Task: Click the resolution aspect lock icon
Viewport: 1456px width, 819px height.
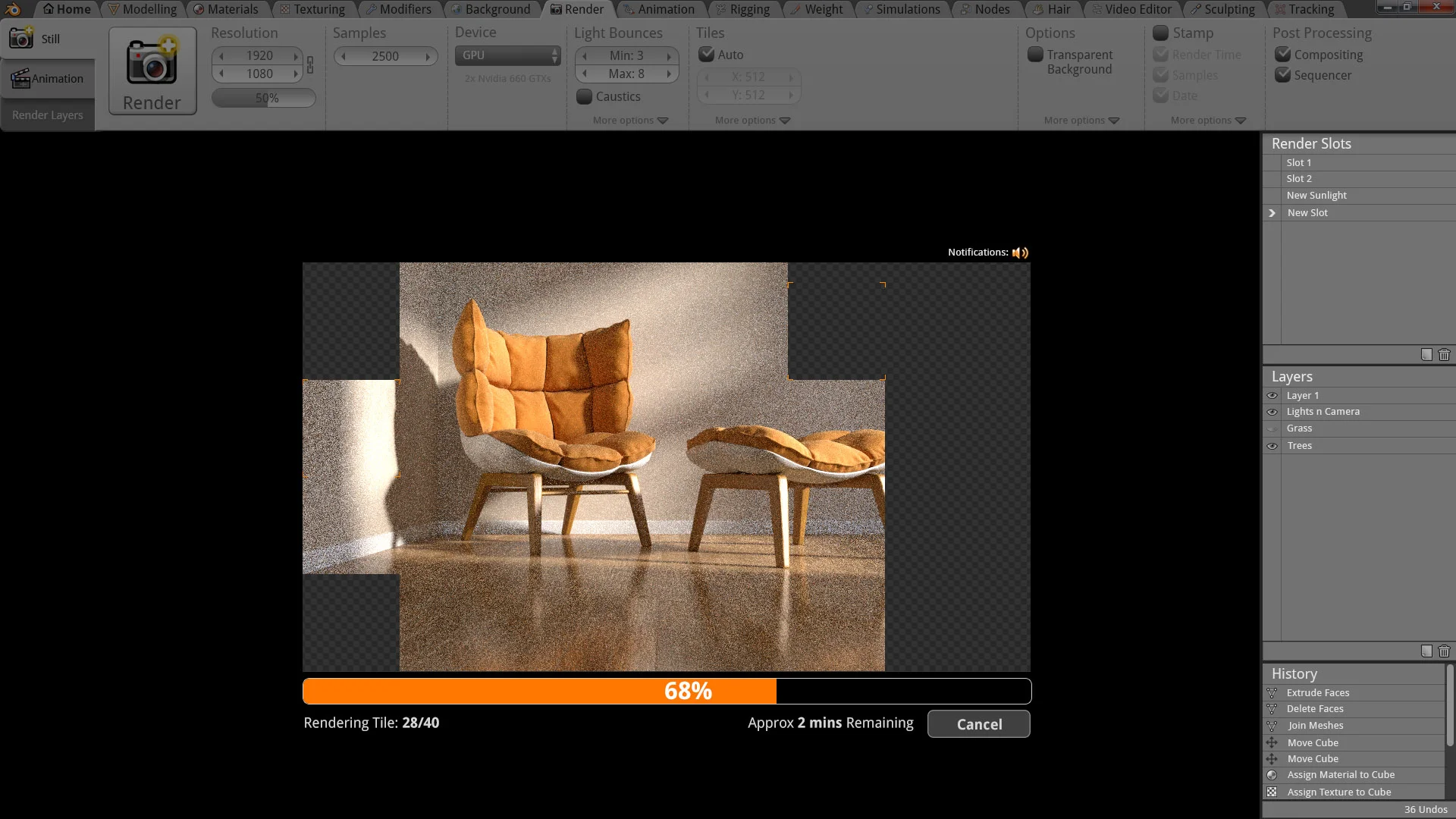Action: 309,65
